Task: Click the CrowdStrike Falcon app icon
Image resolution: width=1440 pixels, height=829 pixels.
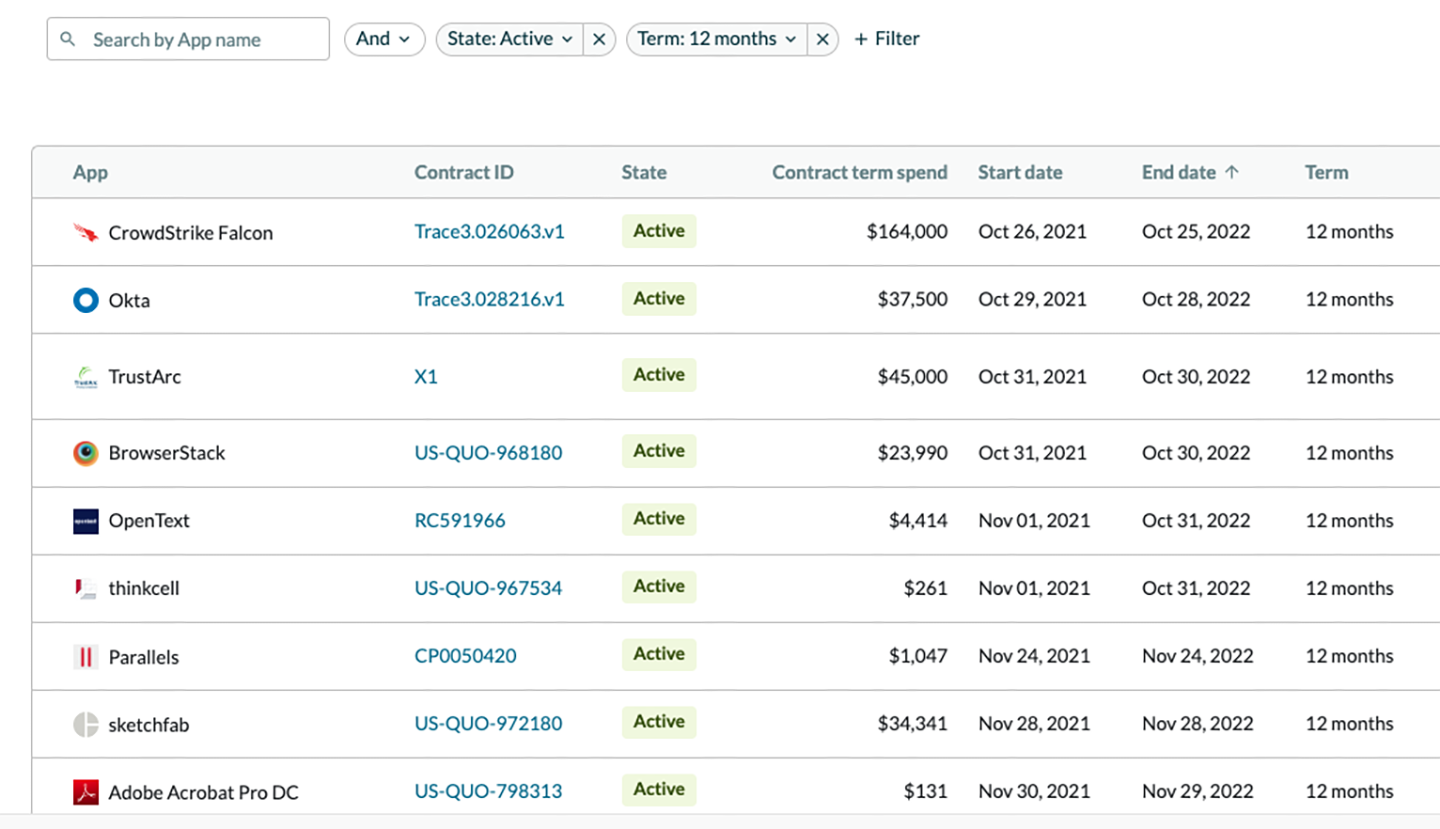Action: (86, 233)
